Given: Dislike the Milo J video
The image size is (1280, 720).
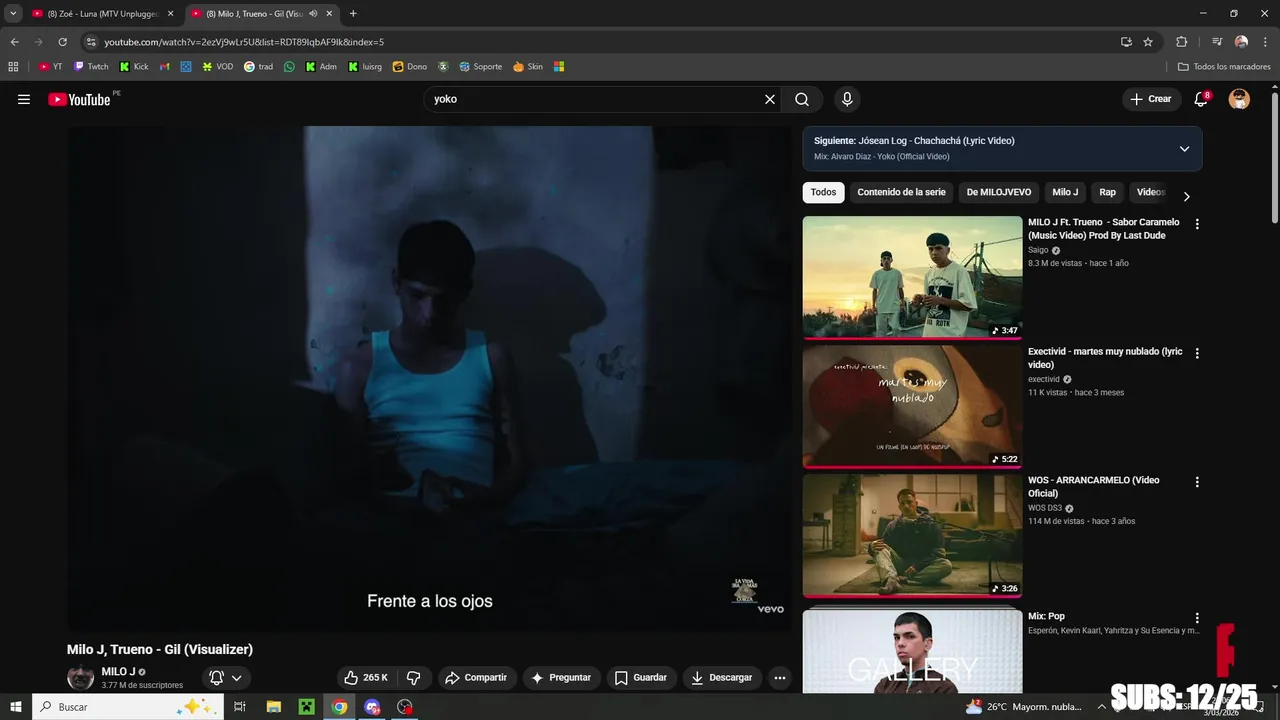Looking at the screenshot, I should coord(413,677).
